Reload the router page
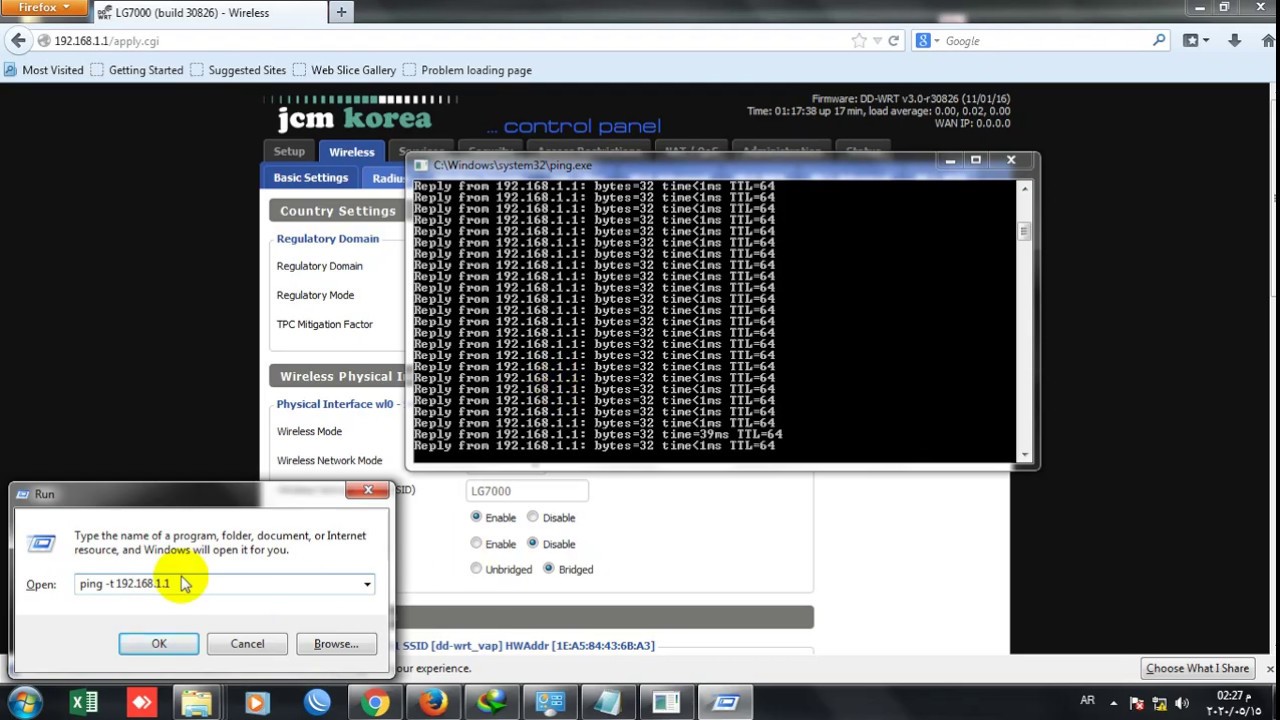The width and height of the screenshot is (1280, 720). click(893, 41)
